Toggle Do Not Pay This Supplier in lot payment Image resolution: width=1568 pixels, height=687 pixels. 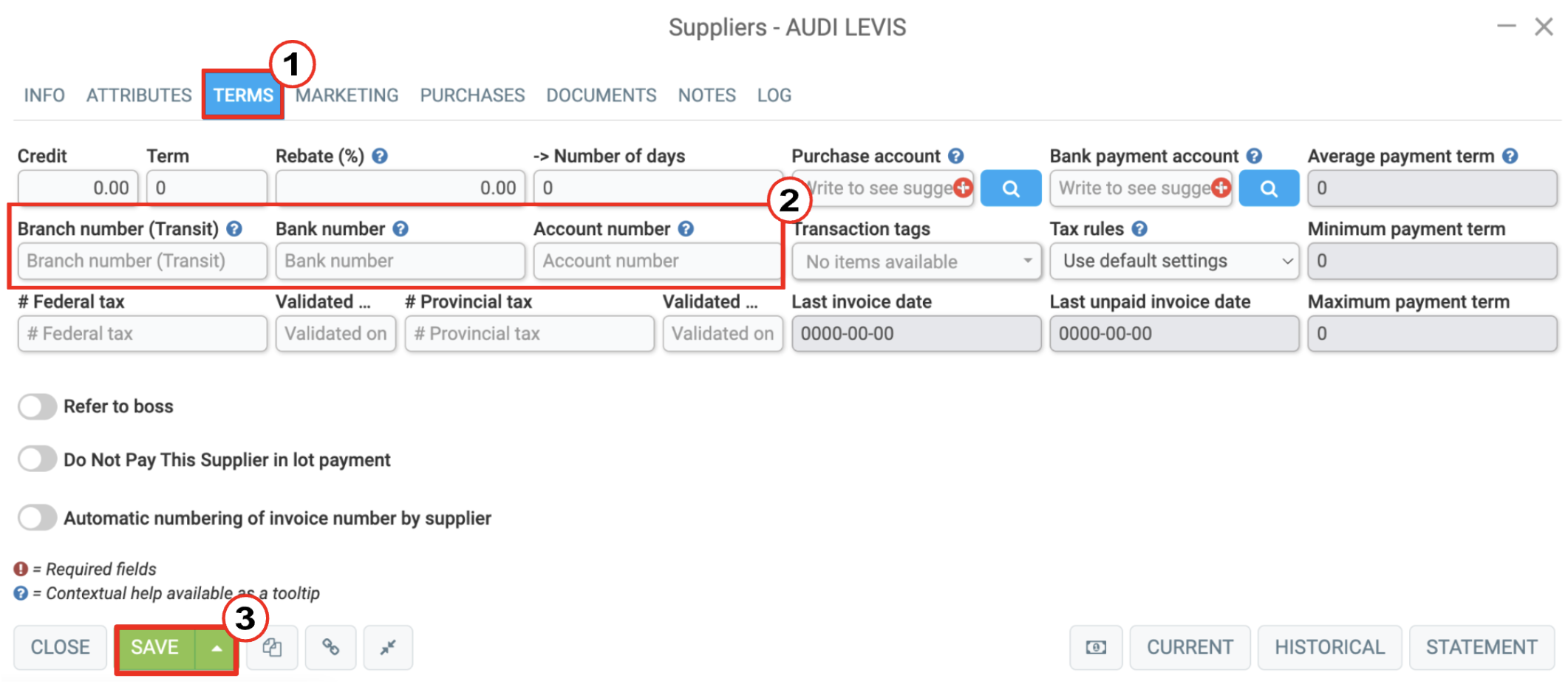pyautogui.click(x=38, y=459)
